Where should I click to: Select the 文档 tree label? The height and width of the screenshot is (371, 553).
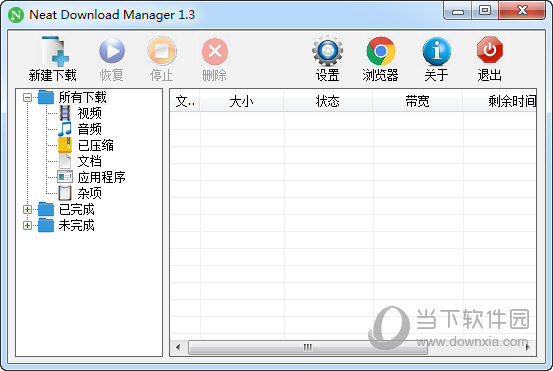[x=90, y=161]
